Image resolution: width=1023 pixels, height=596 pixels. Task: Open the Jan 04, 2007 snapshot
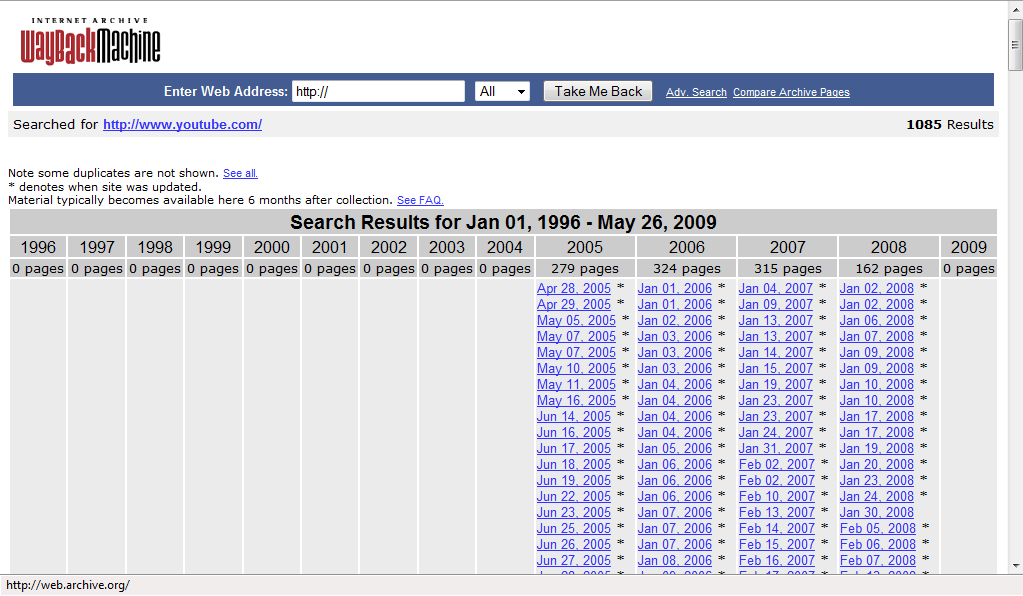coord(776,288)
